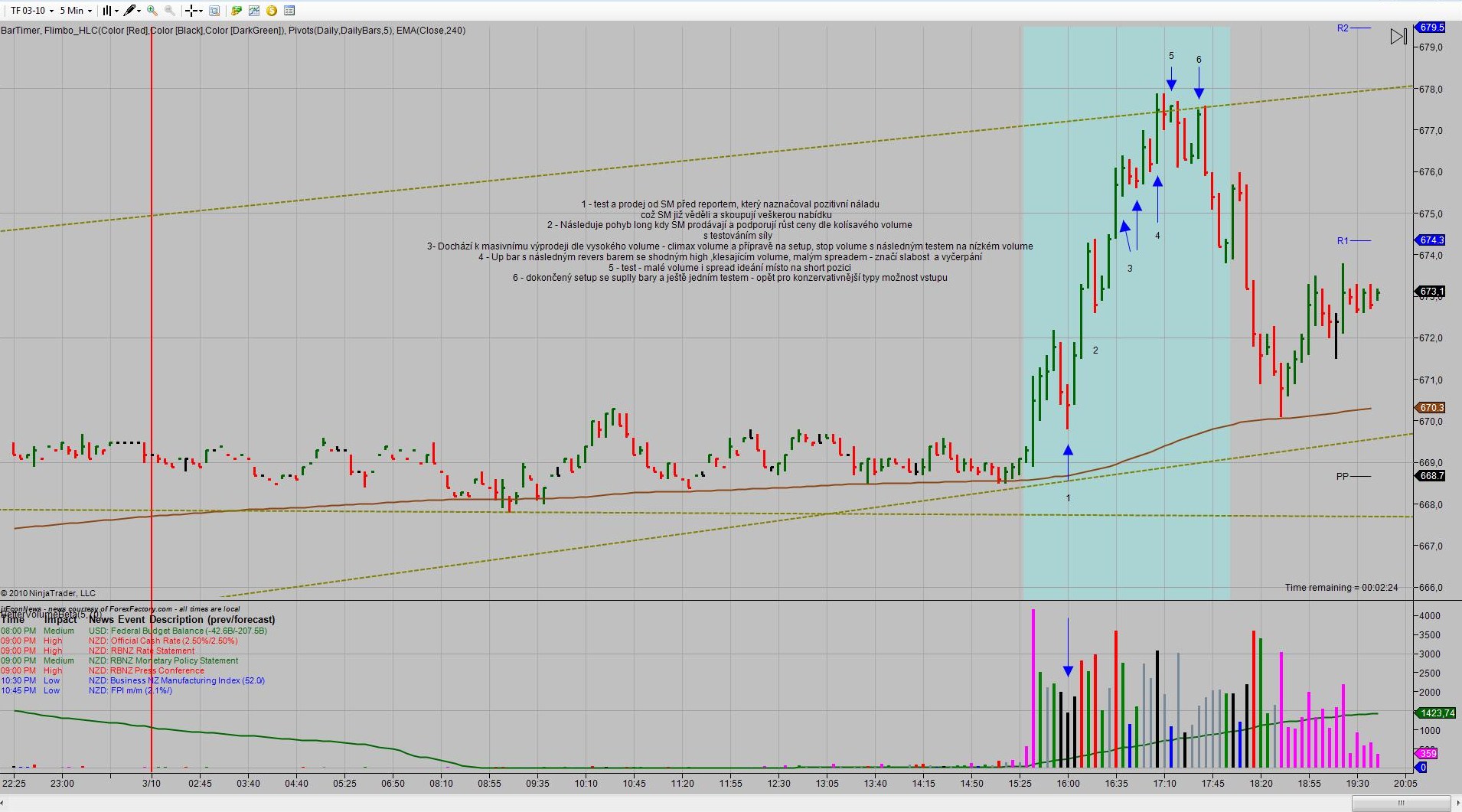The image size is (1462, 812).
Task: Open the indicators chart icon
Action: point(254,11)
